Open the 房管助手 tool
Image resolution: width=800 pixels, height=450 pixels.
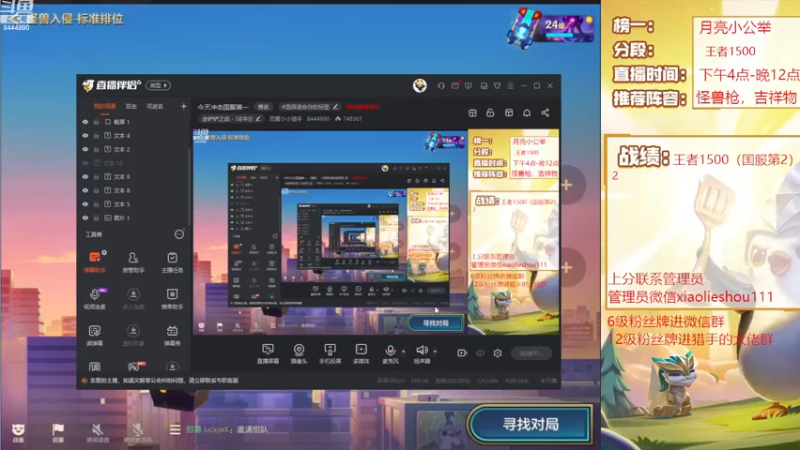[133, 262]
